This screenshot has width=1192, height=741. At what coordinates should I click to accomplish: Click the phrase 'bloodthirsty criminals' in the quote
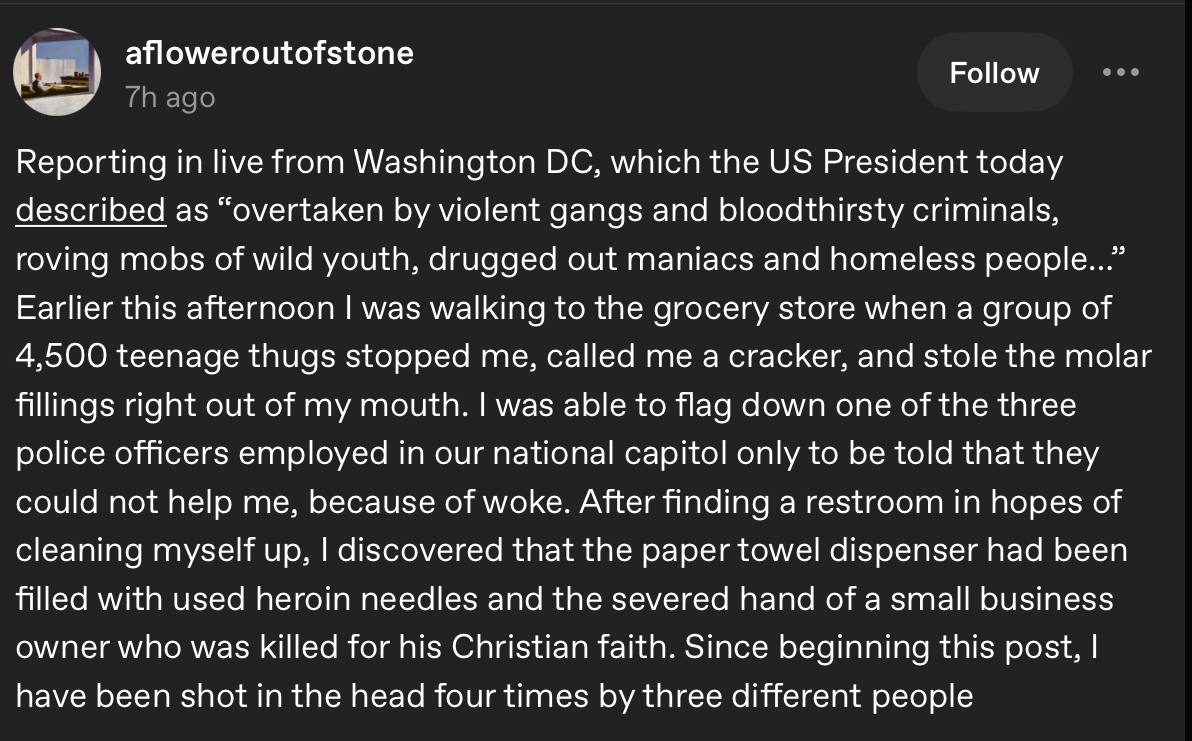click(x=888, y=211)
